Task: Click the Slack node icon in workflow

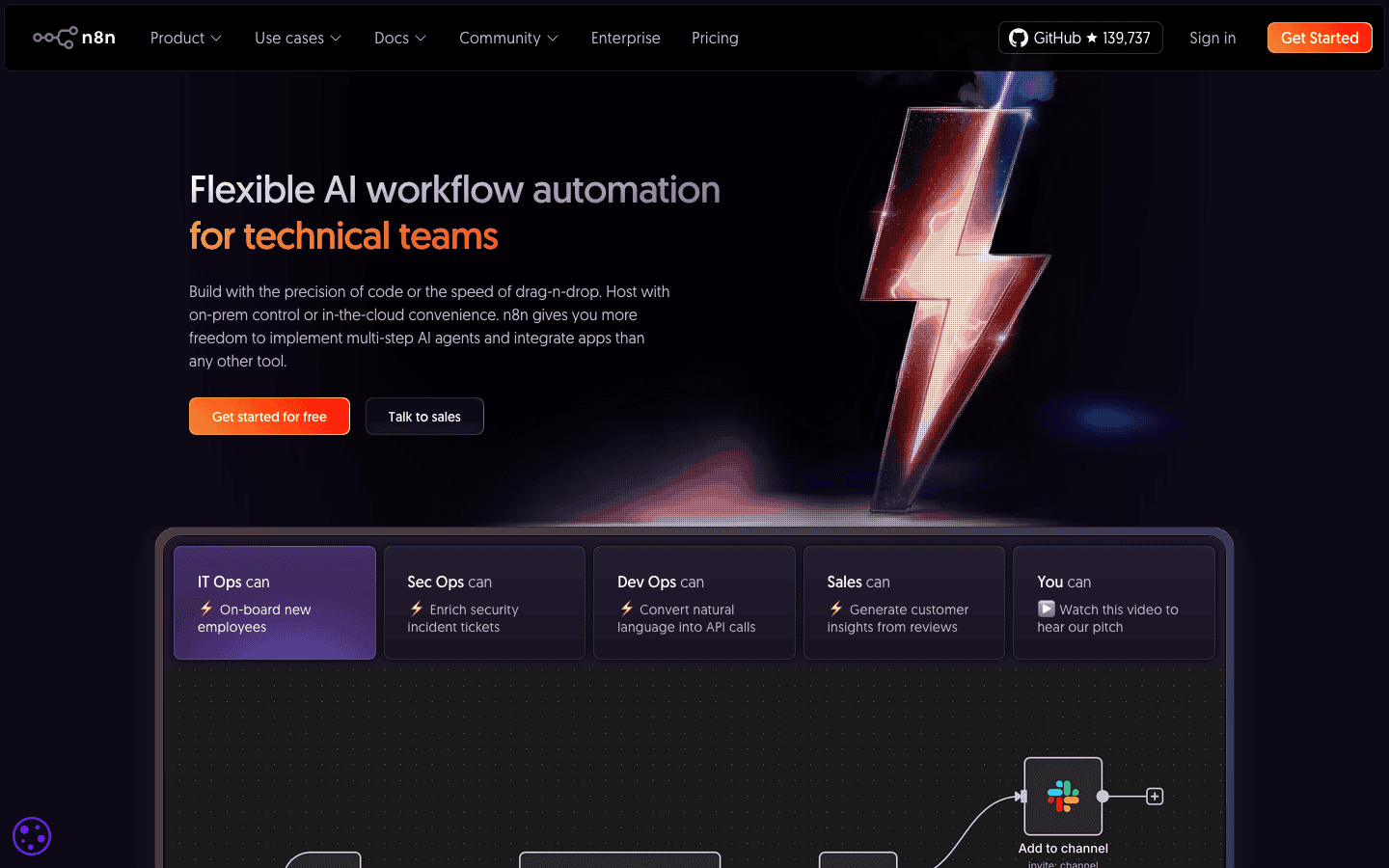Action: pyautogui.click(x=1063, y=796)
